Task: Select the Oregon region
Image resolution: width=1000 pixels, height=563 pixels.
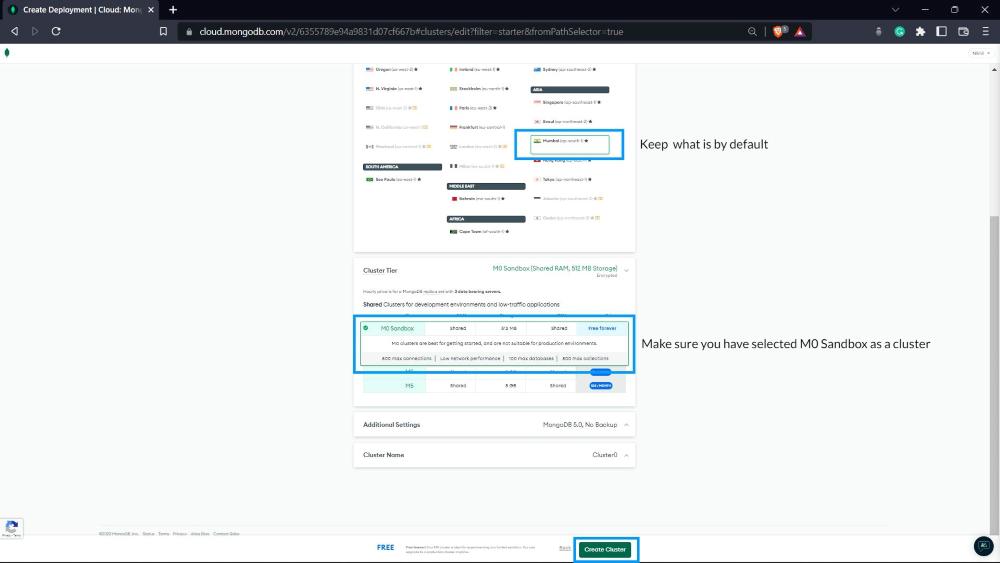Action: [x=393, y=69]
